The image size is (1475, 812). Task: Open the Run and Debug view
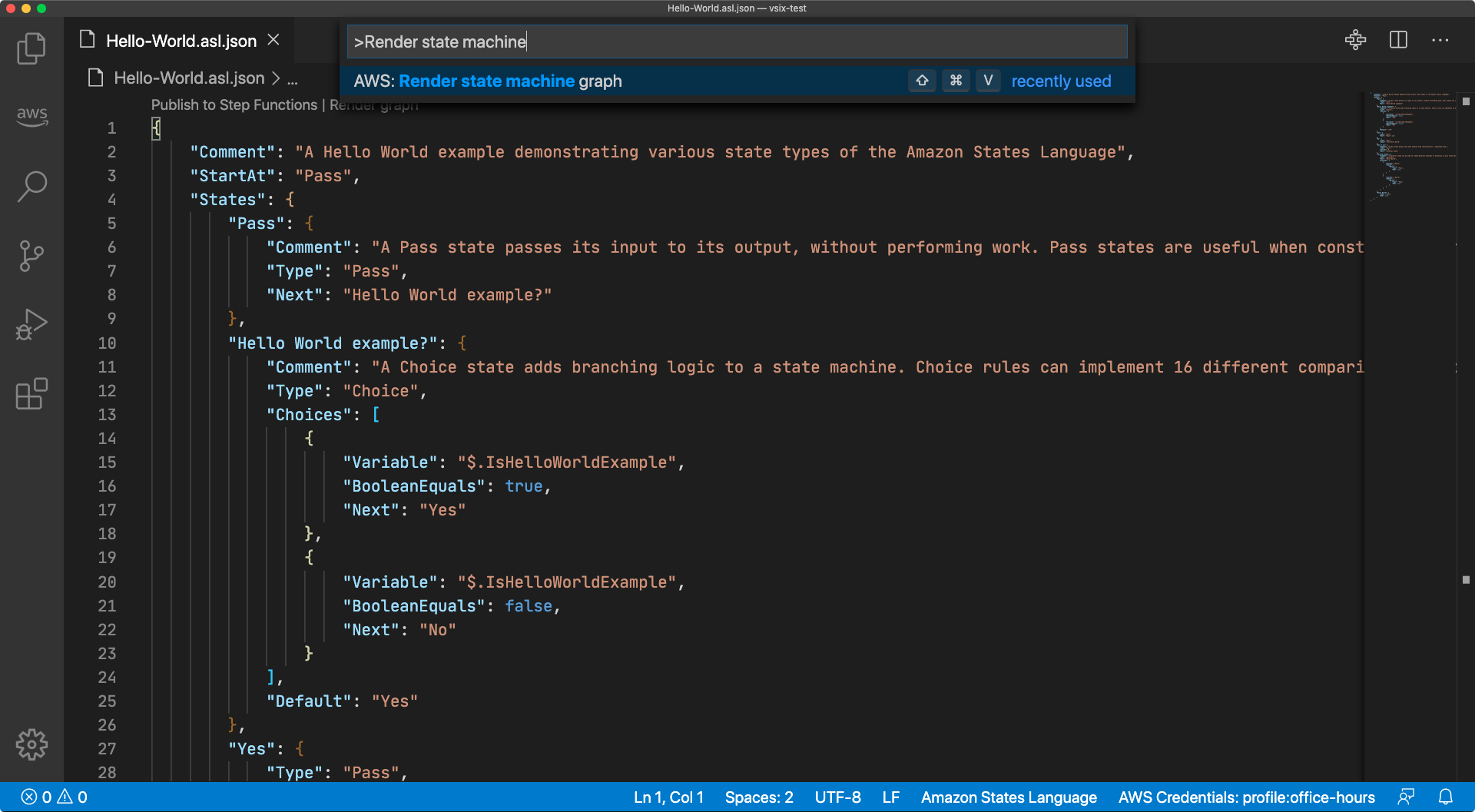click(x=31, y=324)
